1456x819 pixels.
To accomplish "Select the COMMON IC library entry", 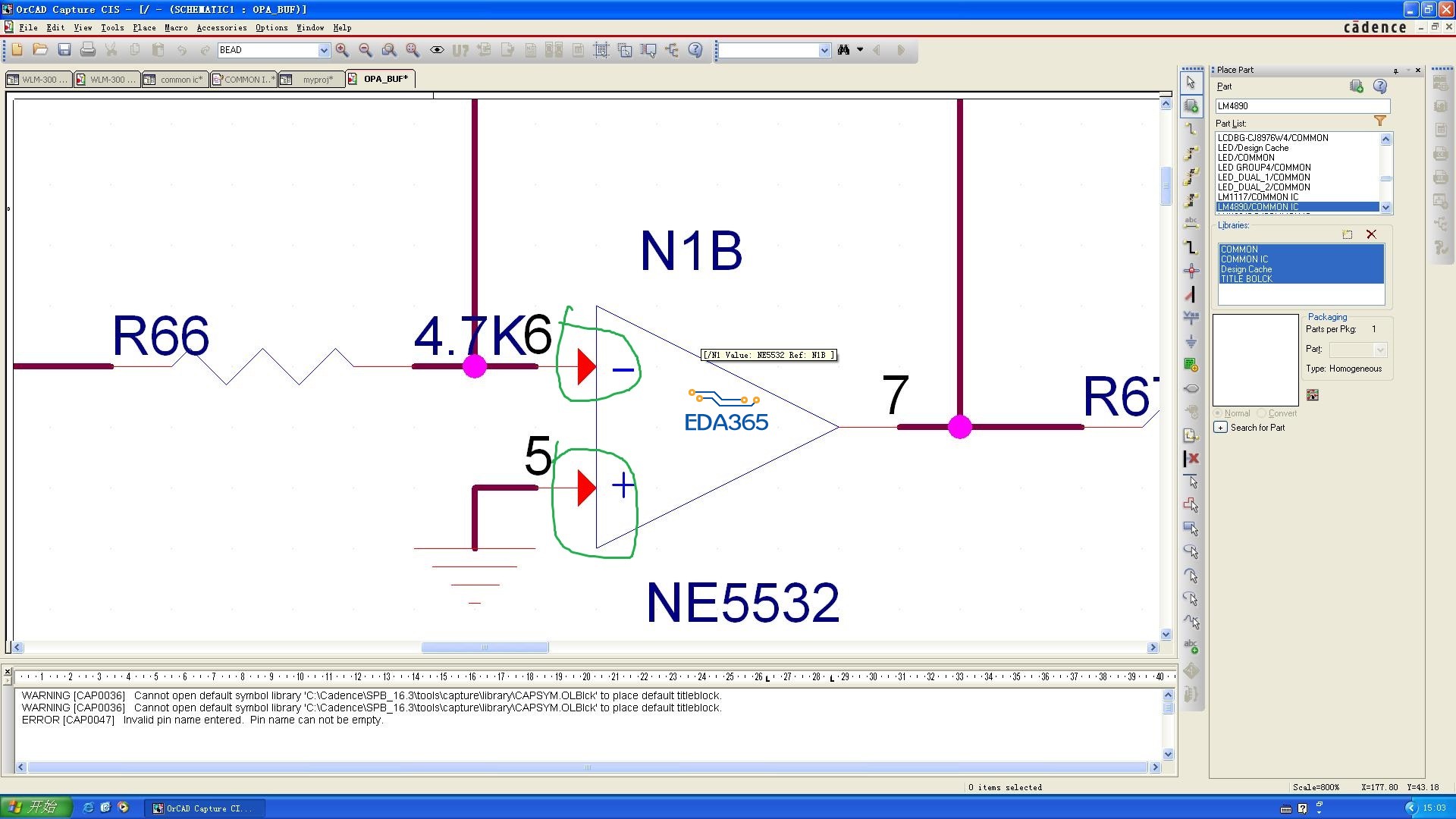I will [x=1244, y=259].
